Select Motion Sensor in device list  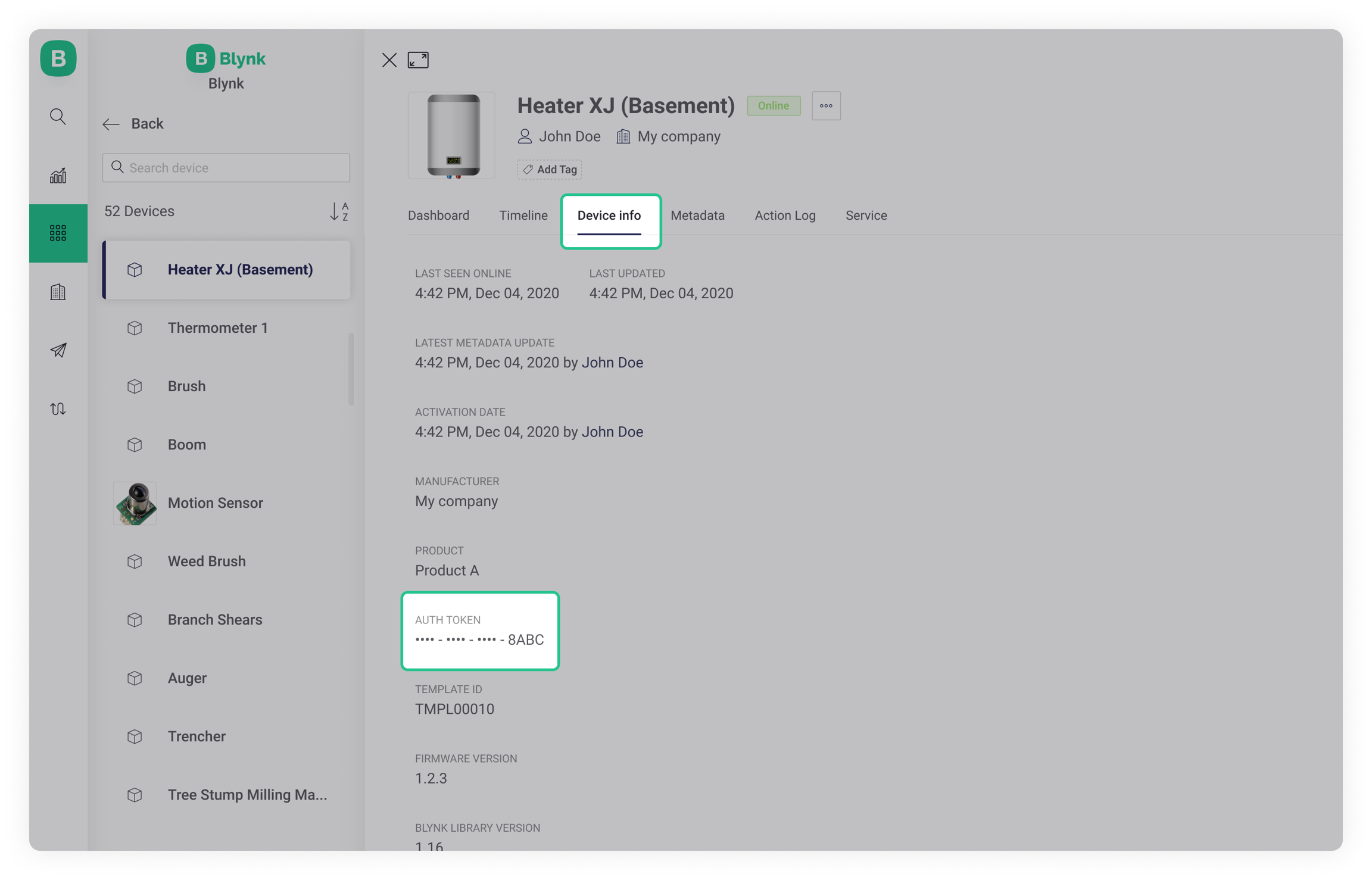pyautogui.click(x=215, y=503)
